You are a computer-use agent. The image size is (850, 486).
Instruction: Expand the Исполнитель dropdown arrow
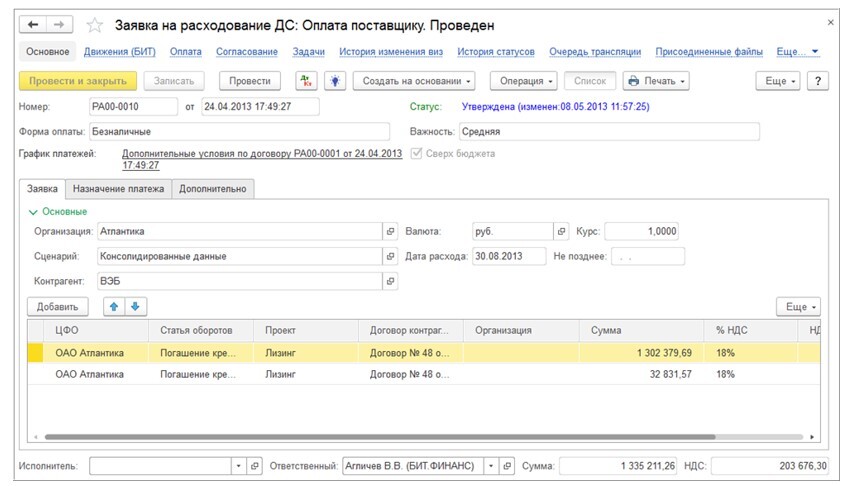coord(239,466)
